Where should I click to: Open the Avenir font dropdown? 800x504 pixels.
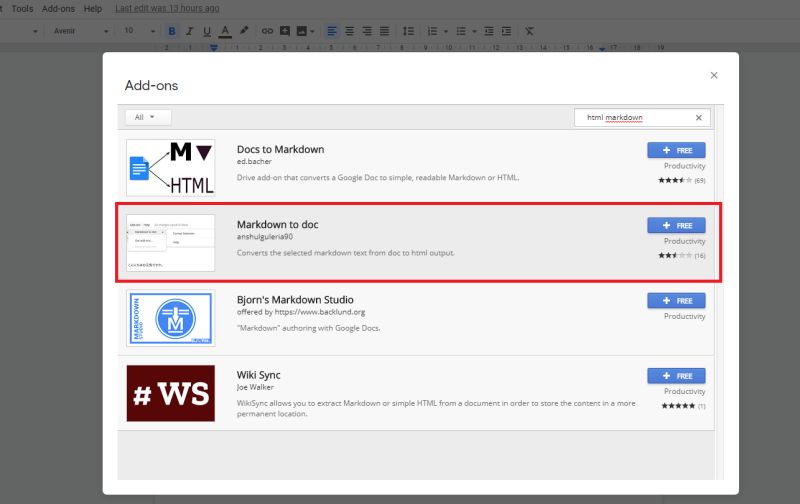81,31
